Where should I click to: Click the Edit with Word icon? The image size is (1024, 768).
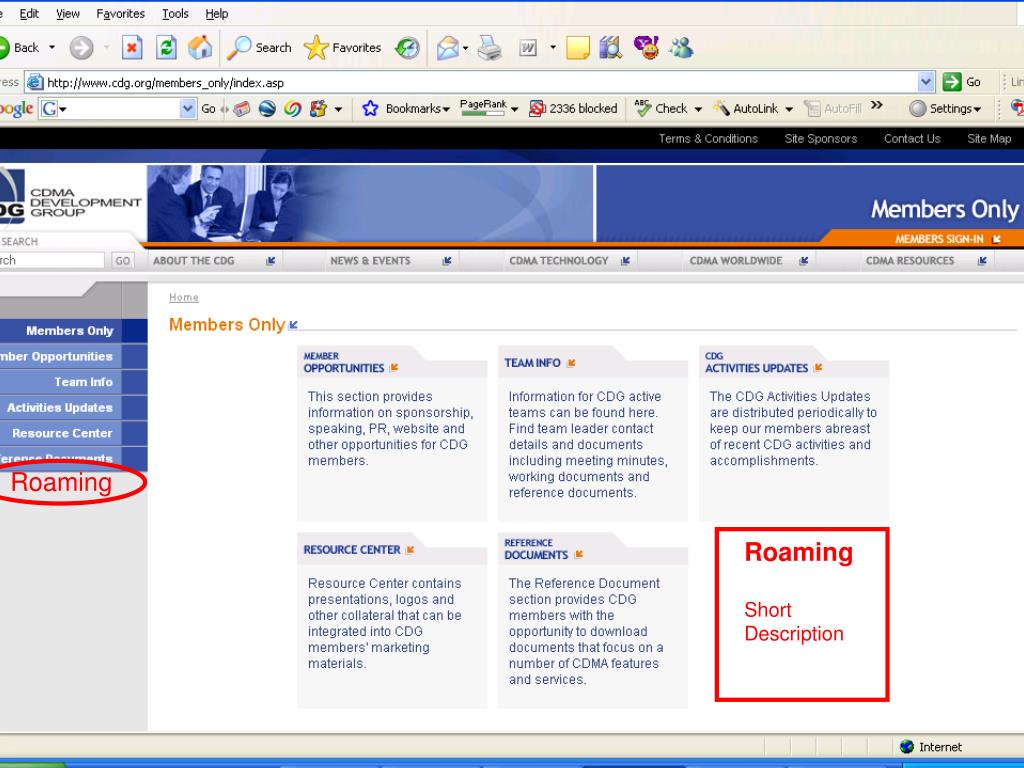click(x=528, y=48)
